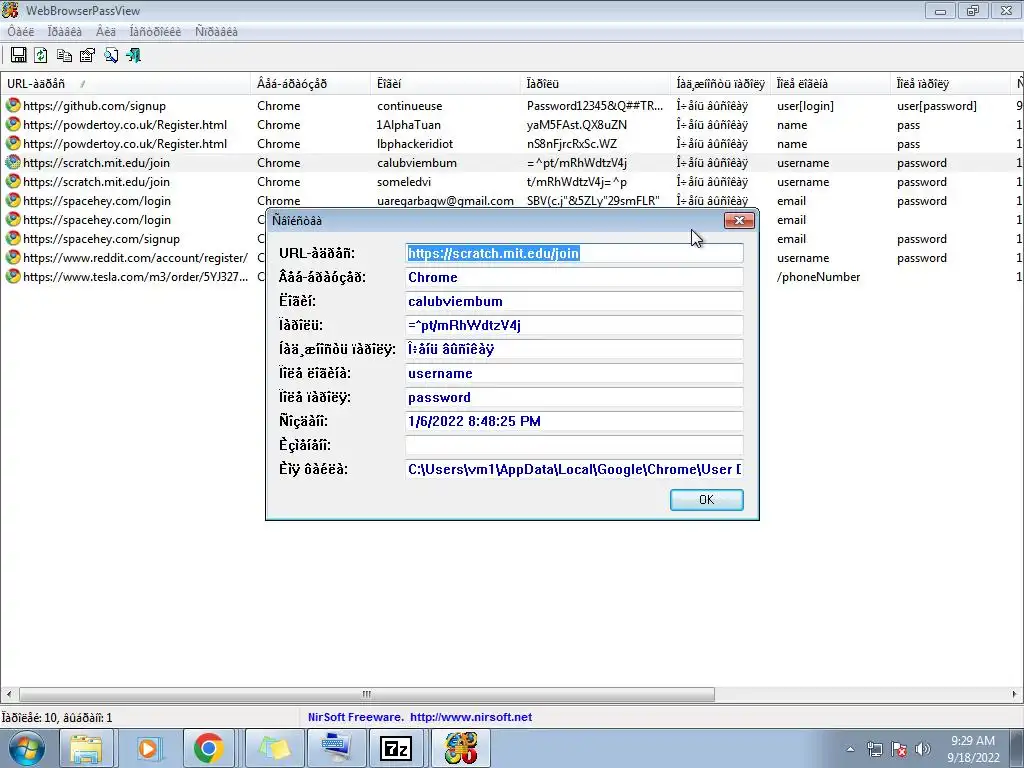Click login cell 'continueuse'
1024x768 pixels.
(409, 106)
